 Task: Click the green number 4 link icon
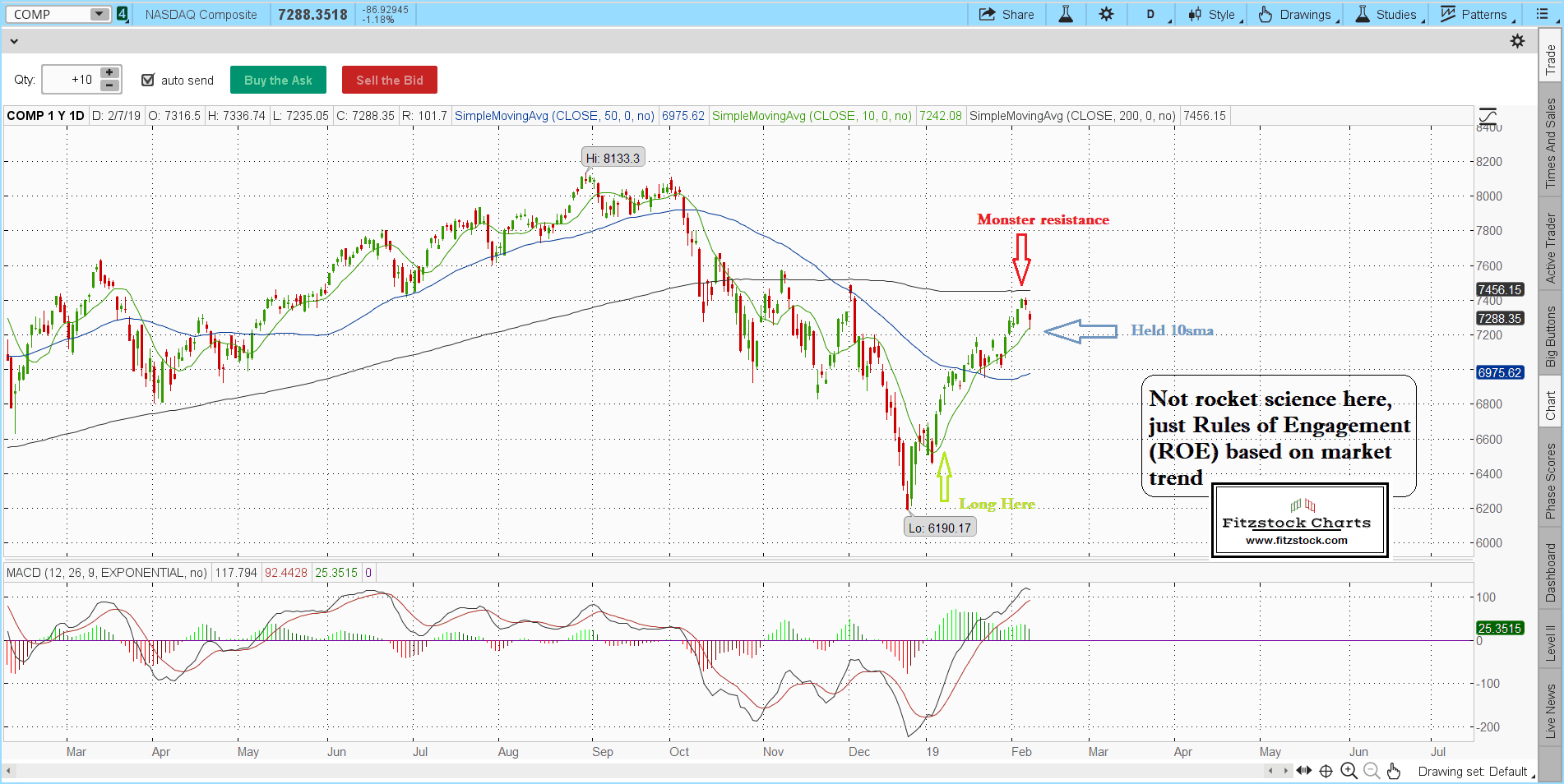pos(123,14)
